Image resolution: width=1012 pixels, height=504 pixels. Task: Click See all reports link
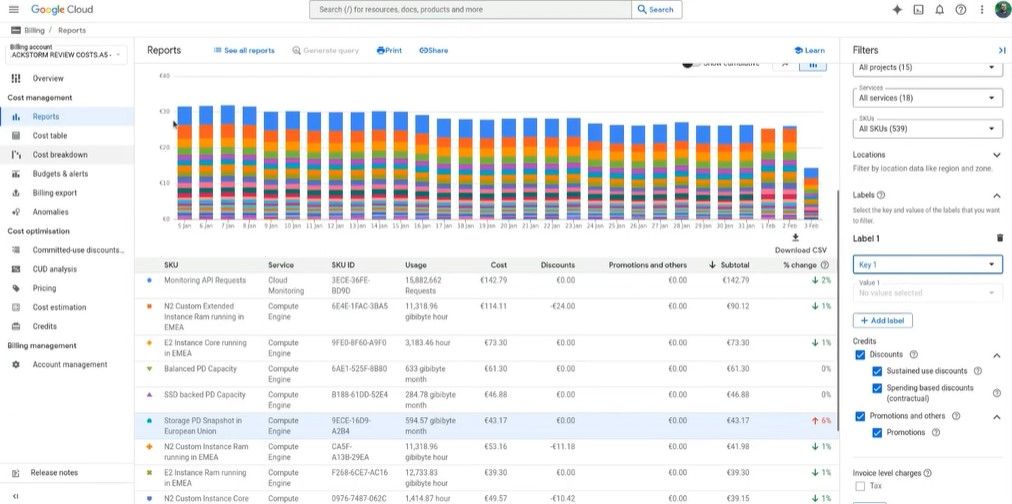click(244, 50)
